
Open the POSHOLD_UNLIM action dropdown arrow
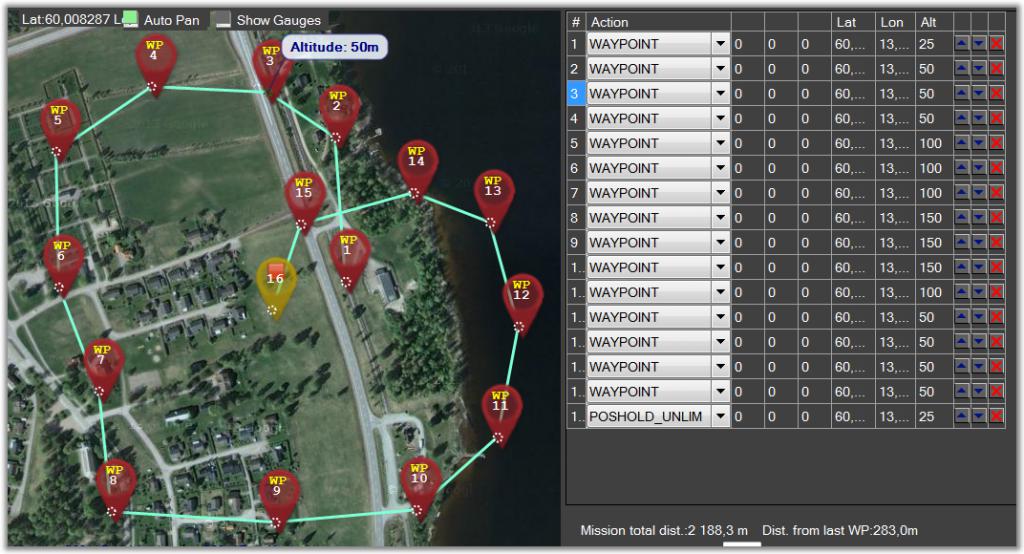tap(720, 416)
